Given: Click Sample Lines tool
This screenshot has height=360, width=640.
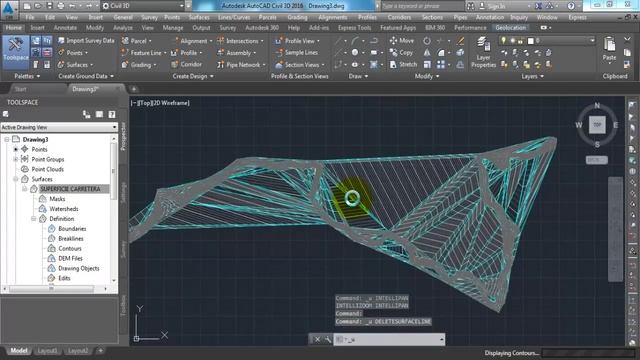Looking at the screenshot, I should coord(297,53).
